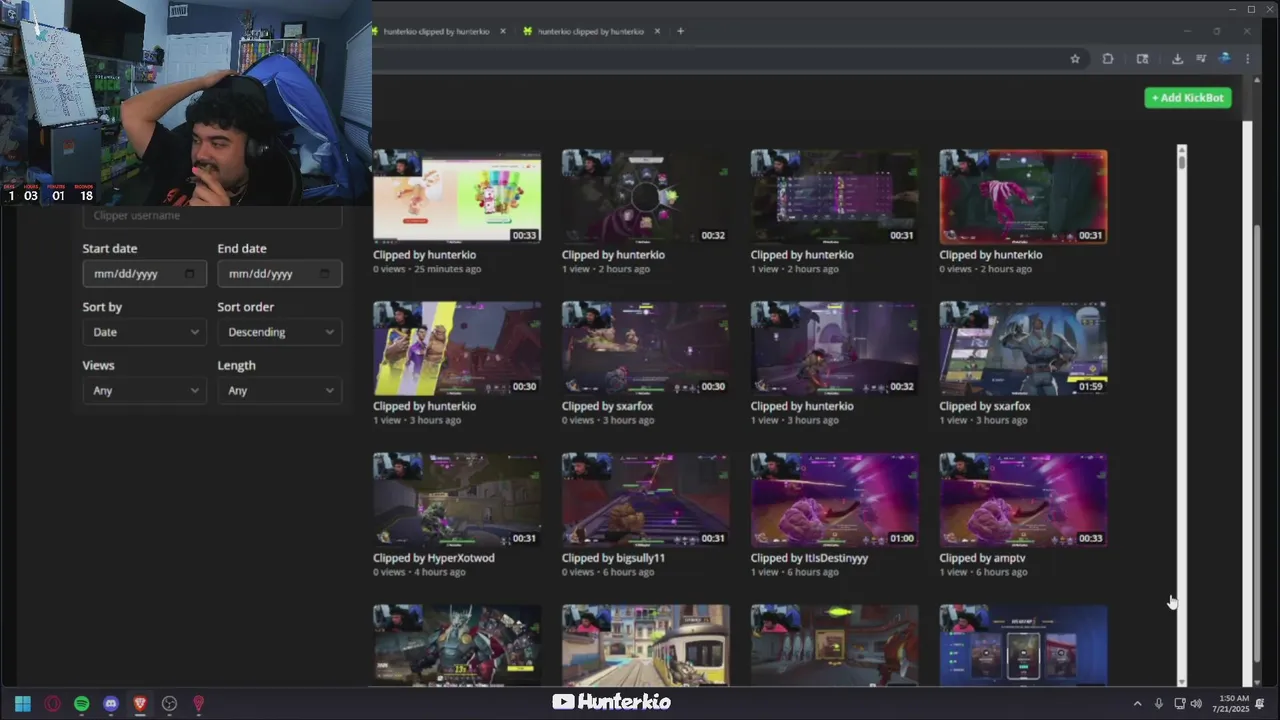This screenshot has width=1280, height=720.
Task: Click 'Clipped by bigsully11' title
Action: (x=613, y=558)
